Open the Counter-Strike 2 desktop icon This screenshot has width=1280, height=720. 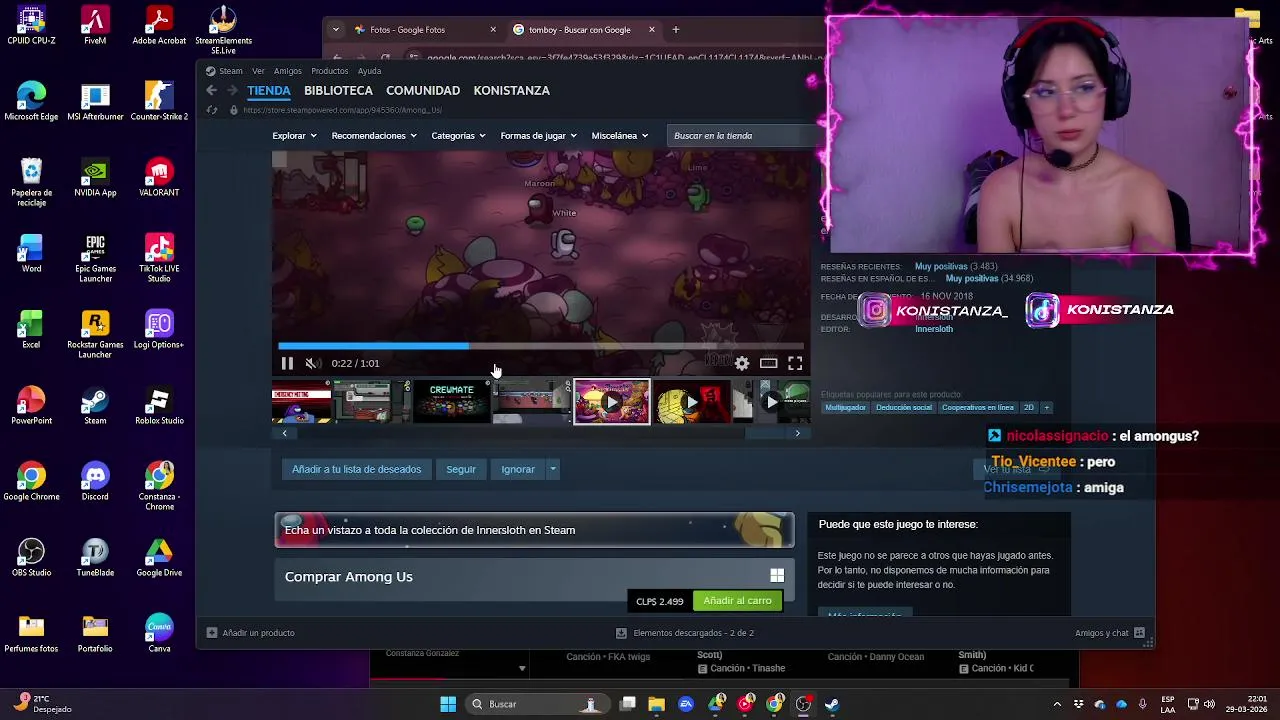[159, 102]
